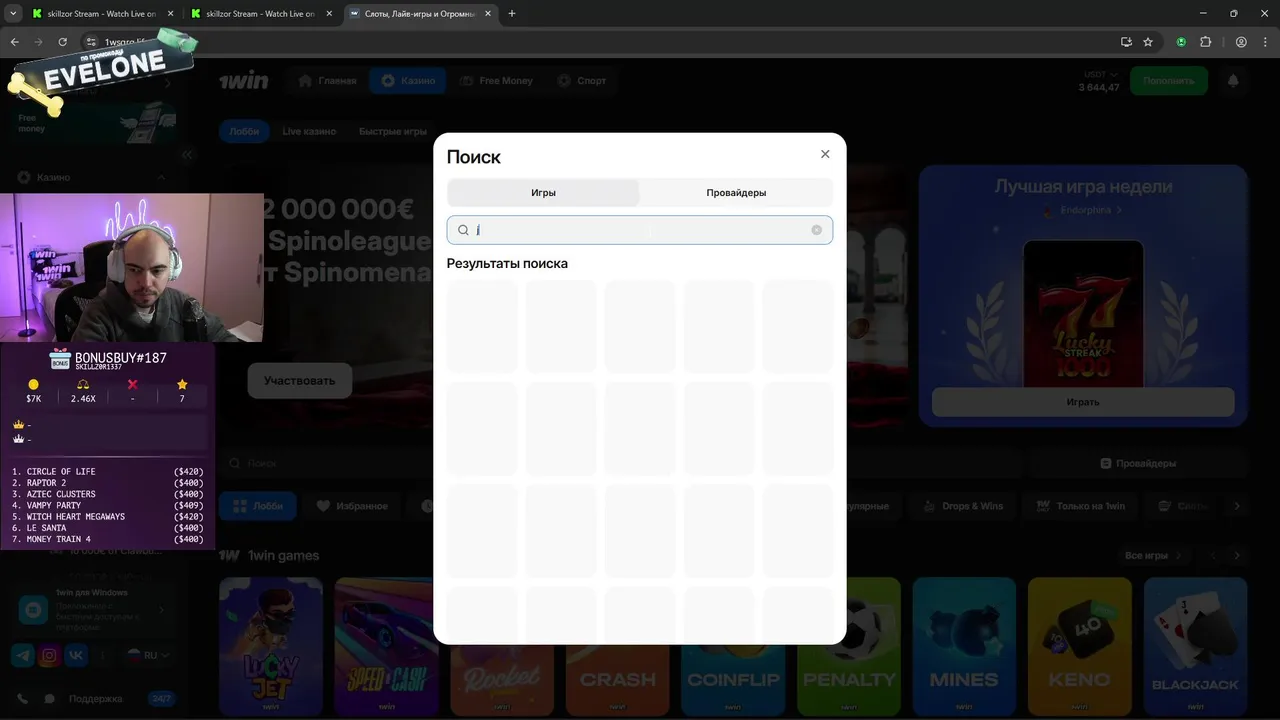Open Все игры link
The width and height of the screenshot is (1280, 720).
[x=1153, y=555]
